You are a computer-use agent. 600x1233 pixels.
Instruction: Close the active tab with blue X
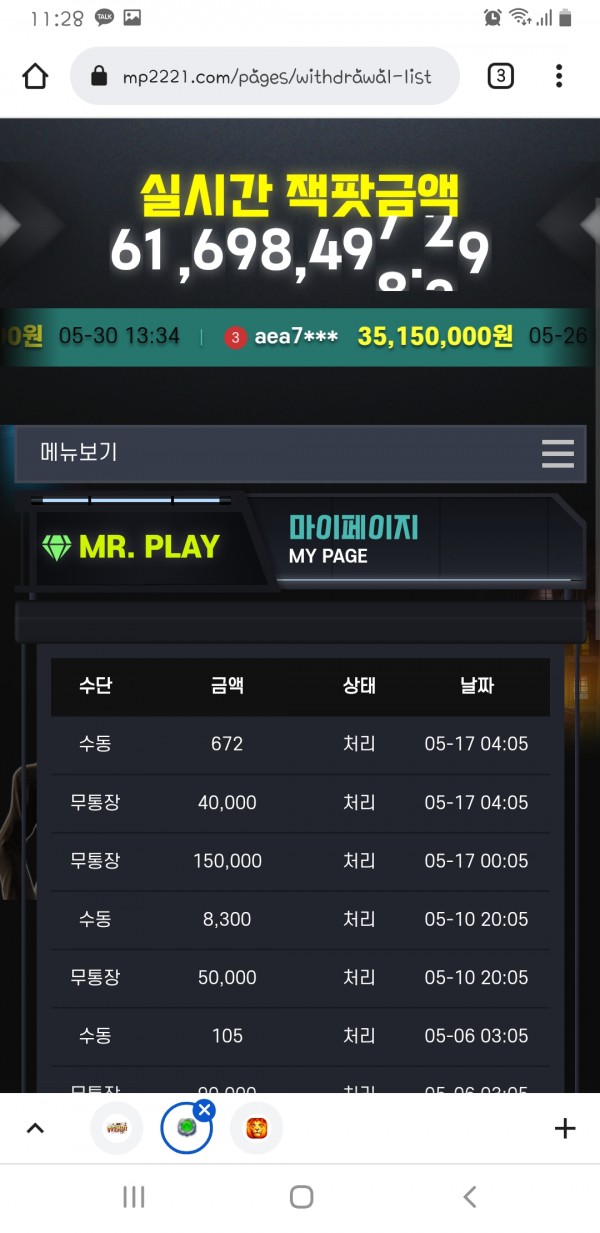tap(204, 1110)
